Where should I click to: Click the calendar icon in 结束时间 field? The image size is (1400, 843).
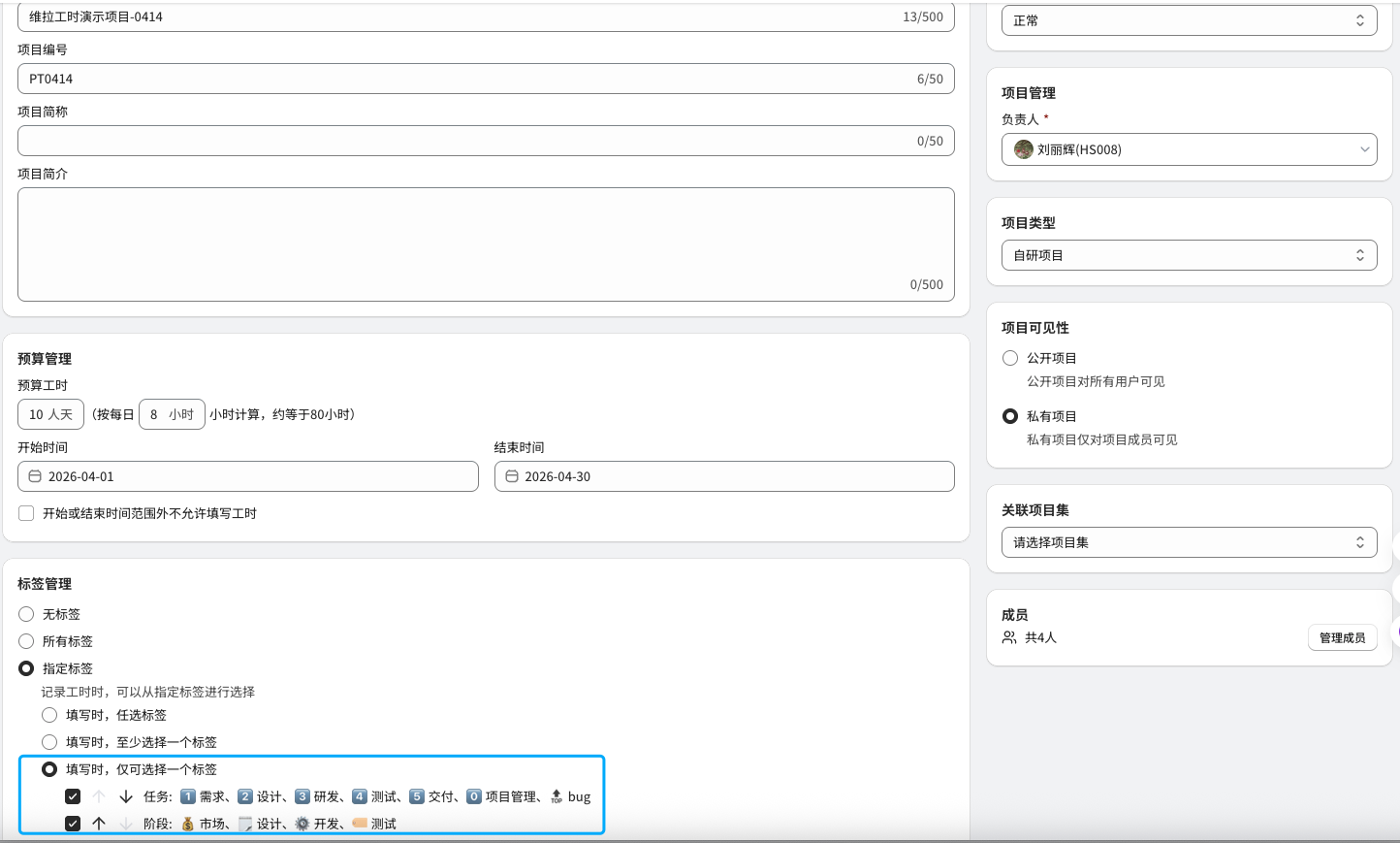[x=512, y=476]
